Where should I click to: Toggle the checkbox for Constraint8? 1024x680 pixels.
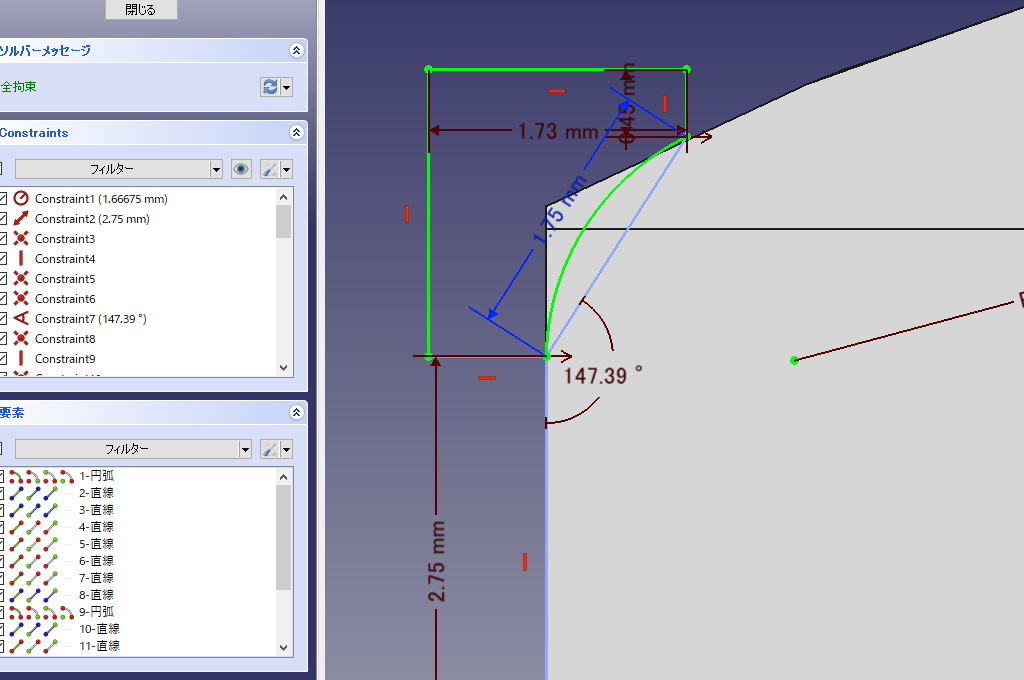click(x=3, y=339)
